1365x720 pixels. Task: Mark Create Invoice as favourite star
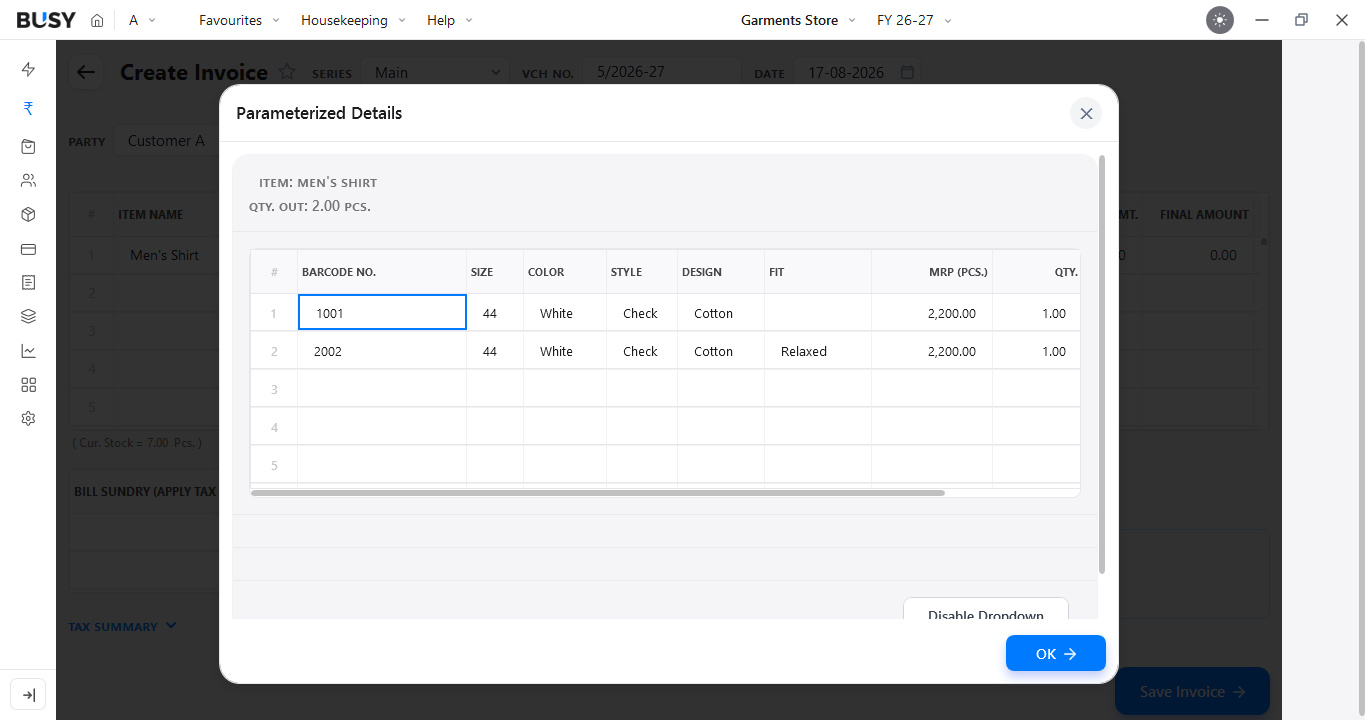point(287,72)
